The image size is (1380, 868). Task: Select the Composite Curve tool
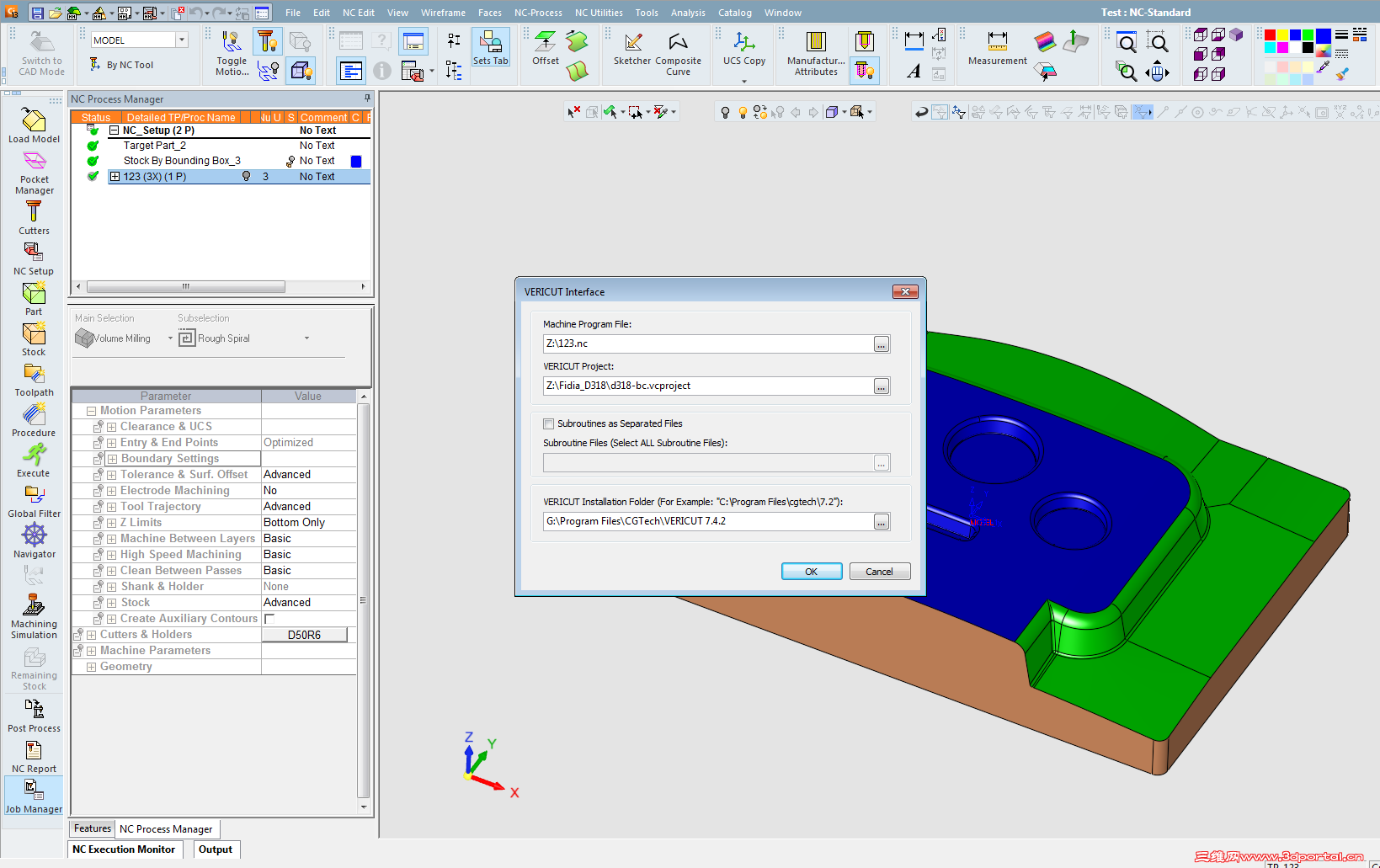pos(678,54)
